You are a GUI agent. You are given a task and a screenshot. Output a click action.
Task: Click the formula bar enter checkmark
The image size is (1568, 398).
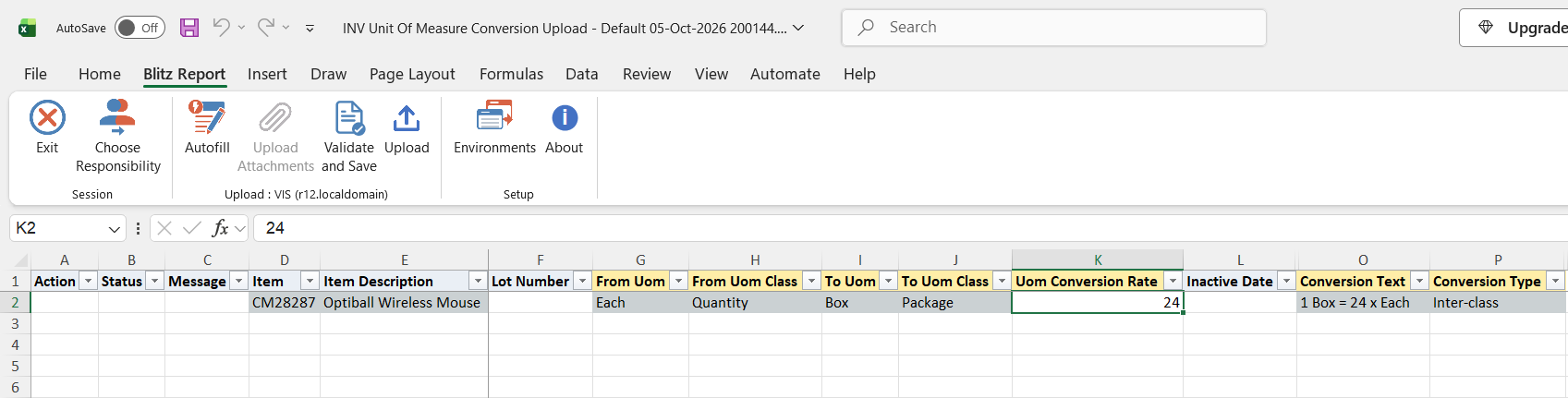[x=192, y=228]
